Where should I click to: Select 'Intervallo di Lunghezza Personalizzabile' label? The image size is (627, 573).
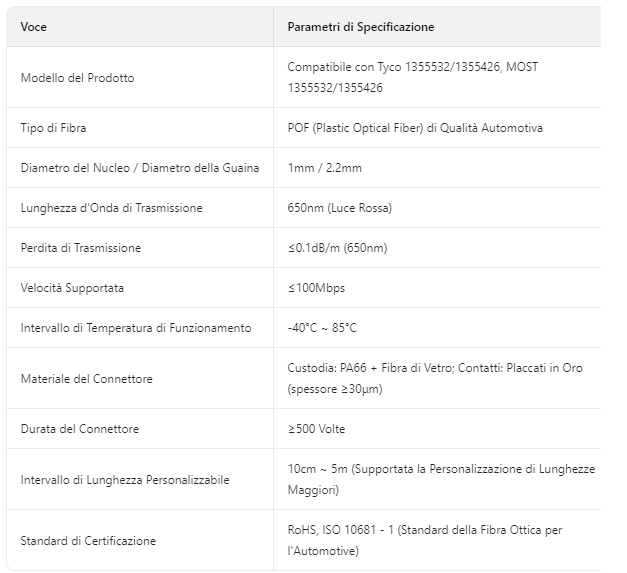click(125, 480)
